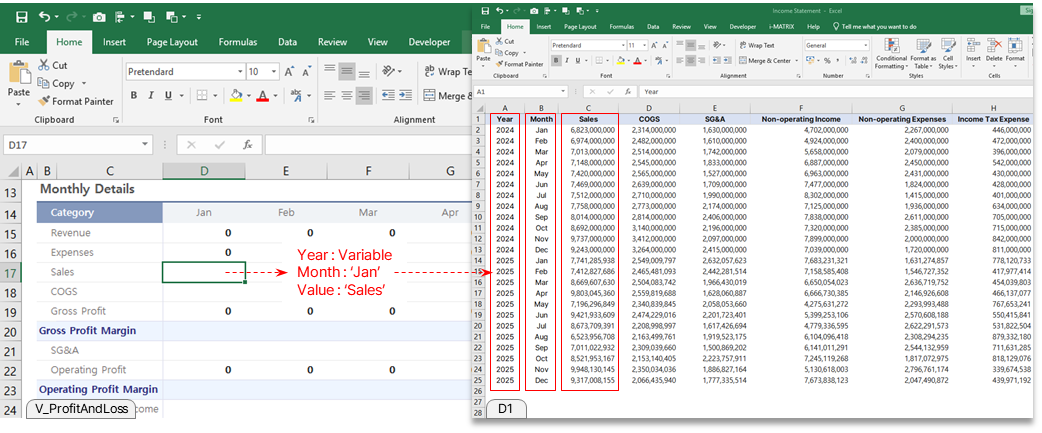Click the Tell me what you want to do box

click(x=878, y=26)
